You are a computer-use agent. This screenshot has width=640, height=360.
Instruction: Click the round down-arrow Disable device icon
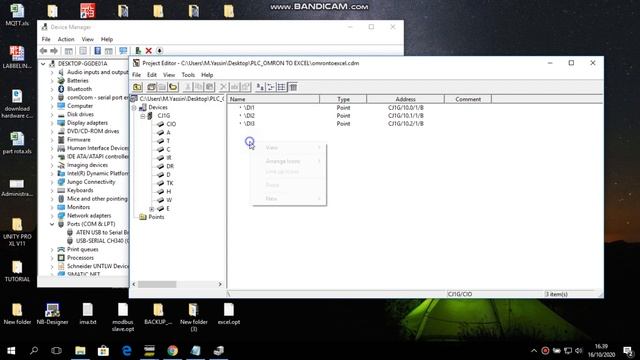coord(160,51)
